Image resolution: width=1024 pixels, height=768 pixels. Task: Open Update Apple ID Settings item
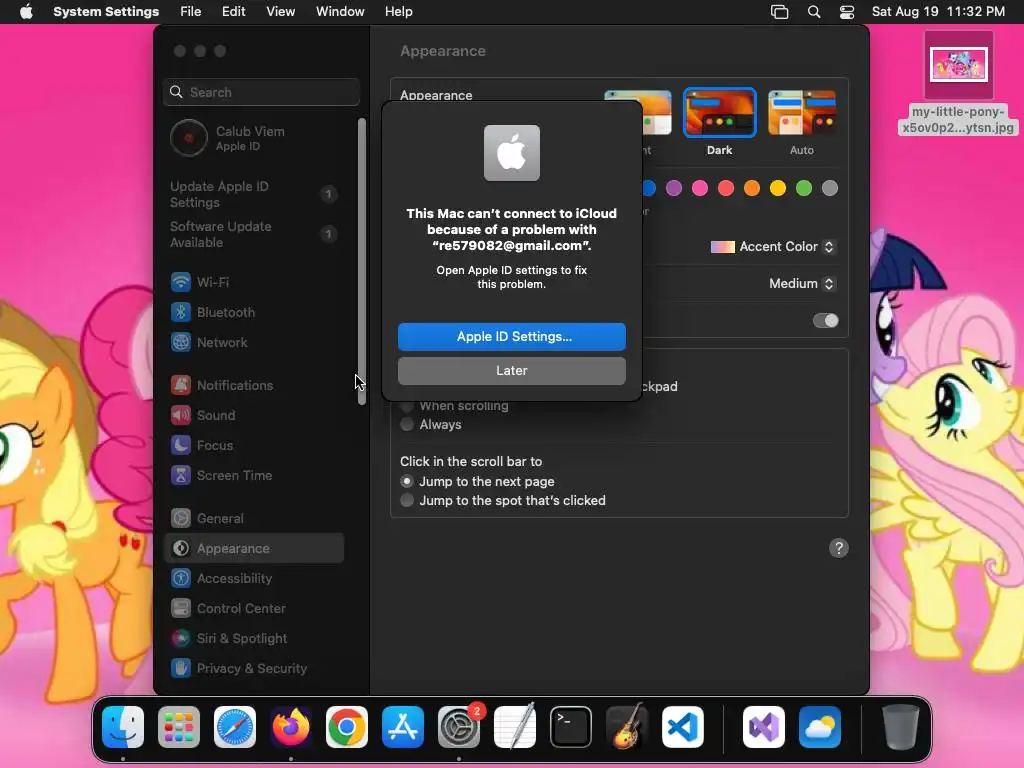pyautogui.click(x=255, y=195)
